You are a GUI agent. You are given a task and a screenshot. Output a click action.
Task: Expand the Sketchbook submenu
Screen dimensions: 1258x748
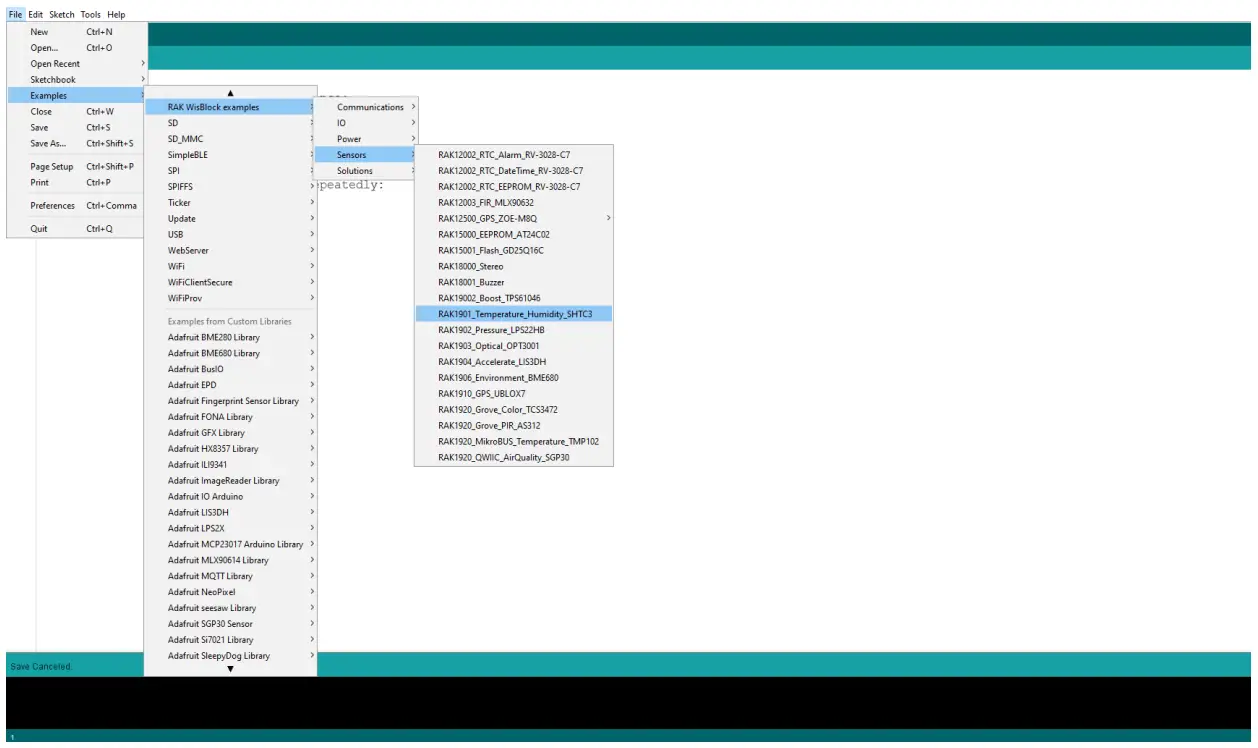pyautogui.click(x=77, y=80)
